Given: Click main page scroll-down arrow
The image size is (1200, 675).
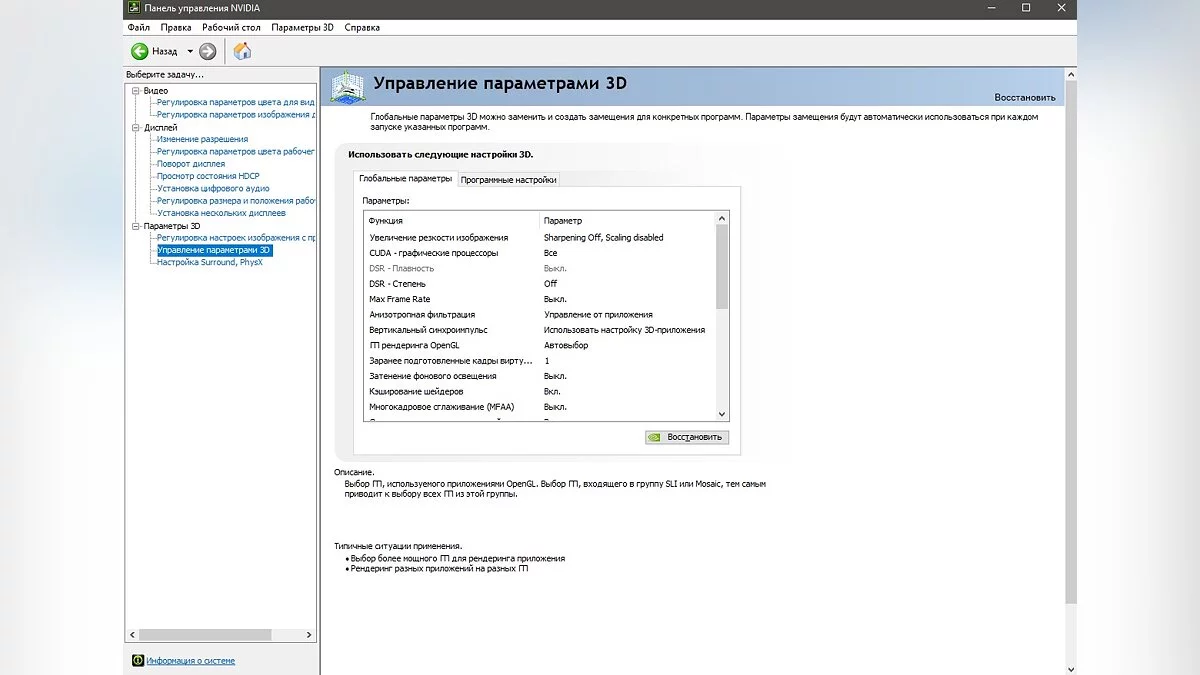Looking at the screenshot, I should pyautogui.click(x=1072, y=669).
